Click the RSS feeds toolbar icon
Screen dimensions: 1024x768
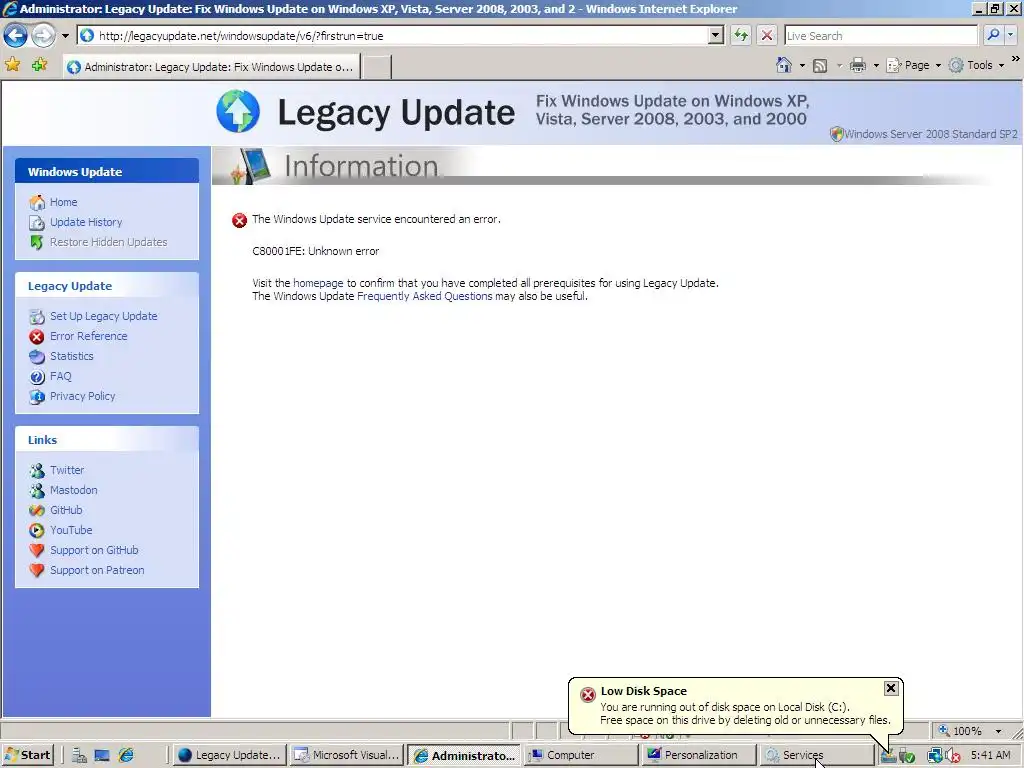[820, 65]
